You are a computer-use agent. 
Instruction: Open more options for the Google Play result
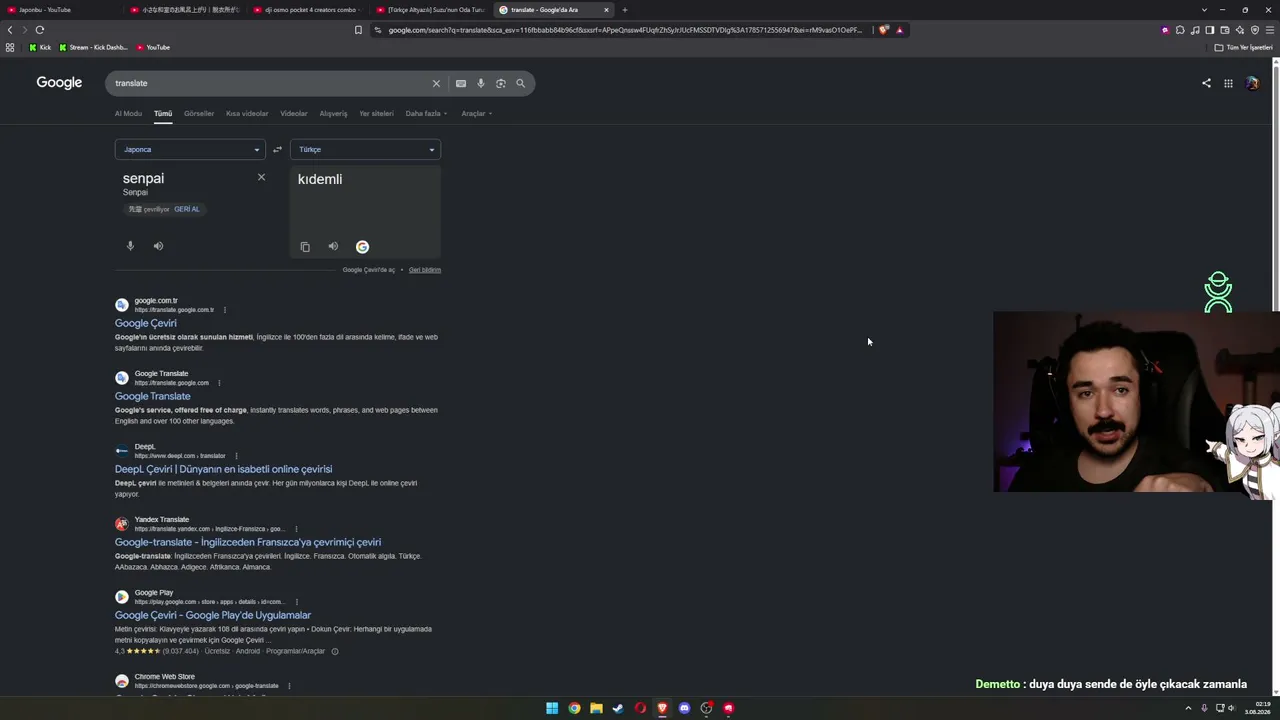pyautogui.click(x=296, y=602)
